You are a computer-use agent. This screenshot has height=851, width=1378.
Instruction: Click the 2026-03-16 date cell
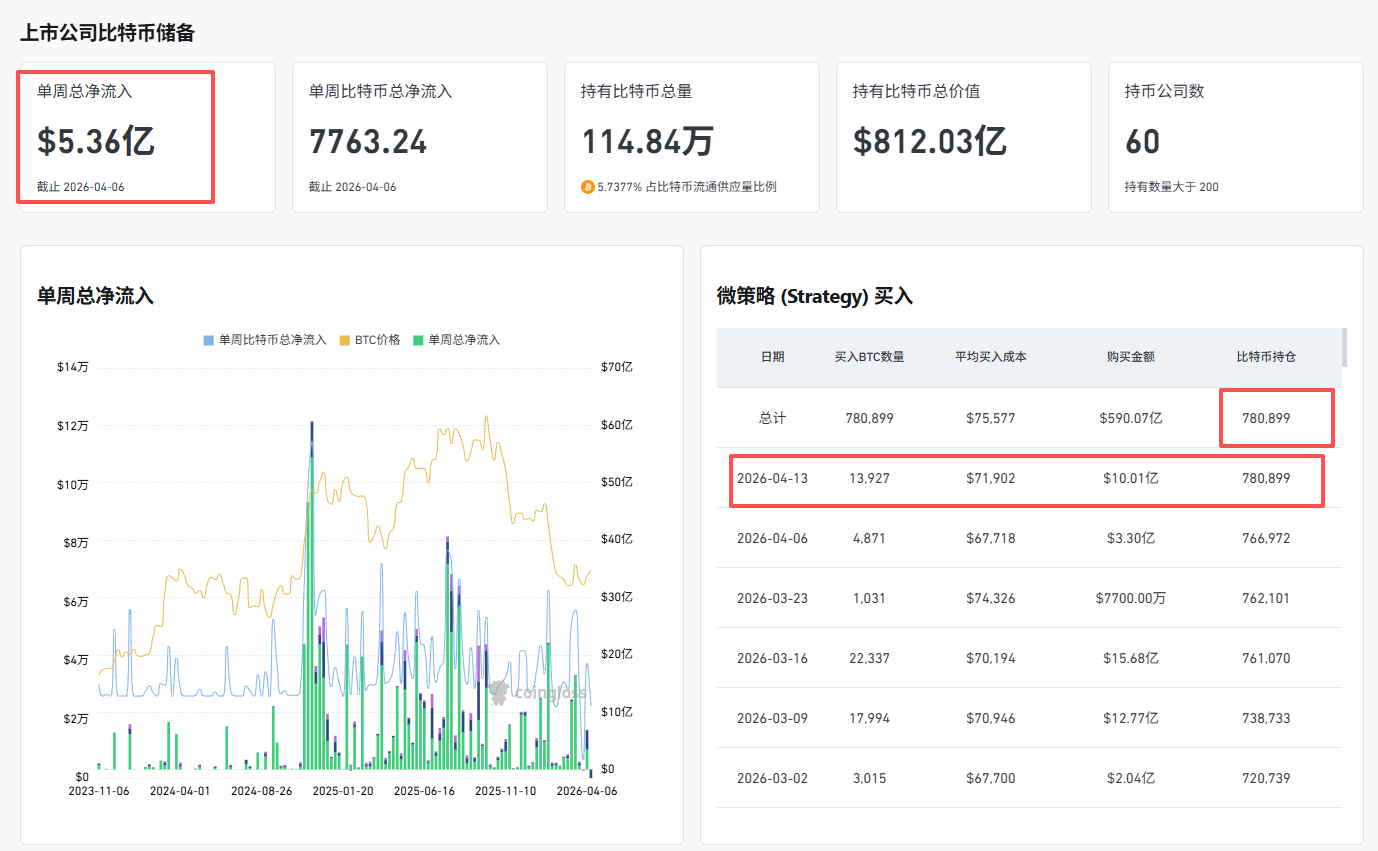pyautogui.click(x=772, y=658)
